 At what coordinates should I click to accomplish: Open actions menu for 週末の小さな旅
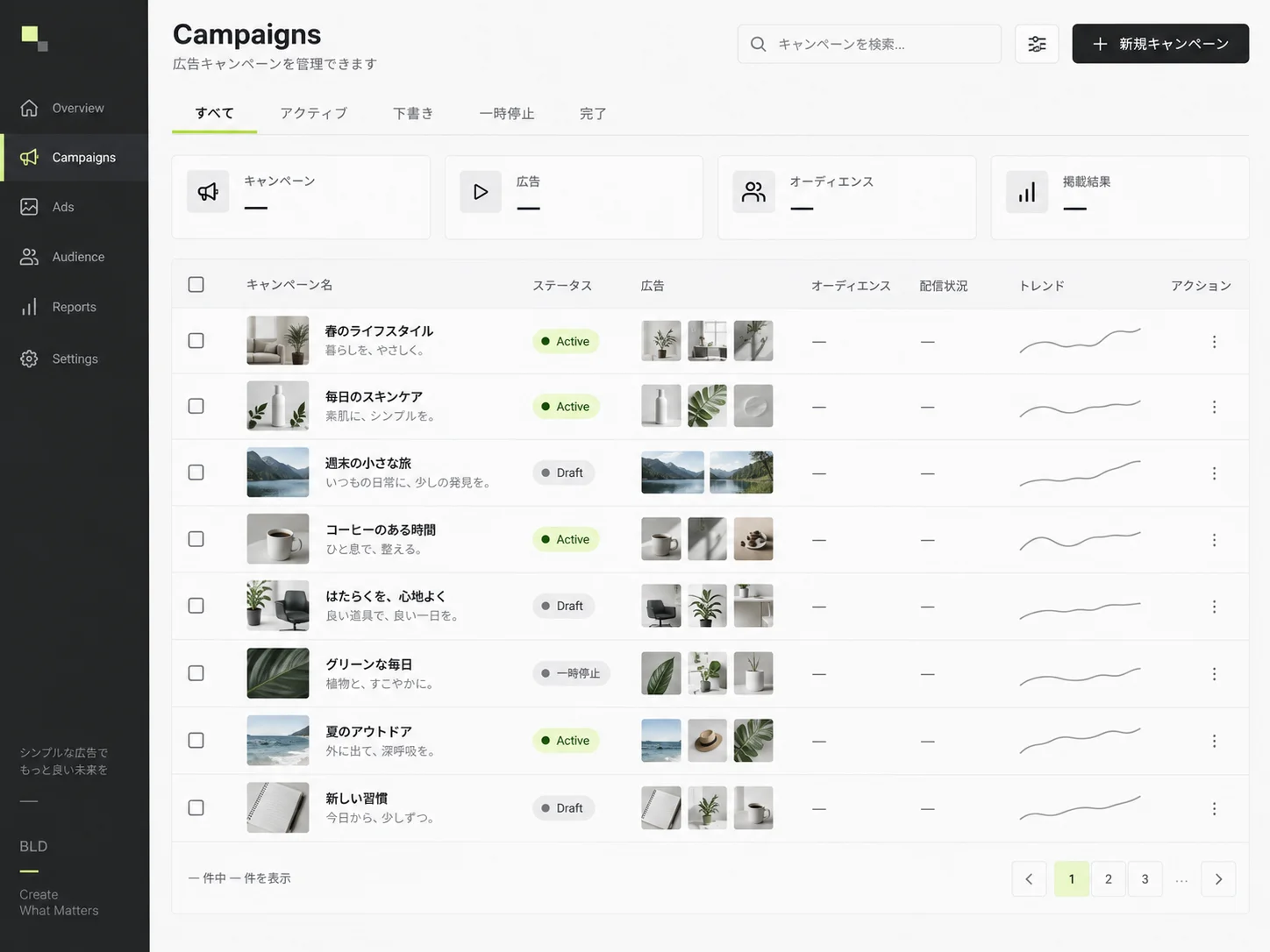click(x=1214, y=473)
